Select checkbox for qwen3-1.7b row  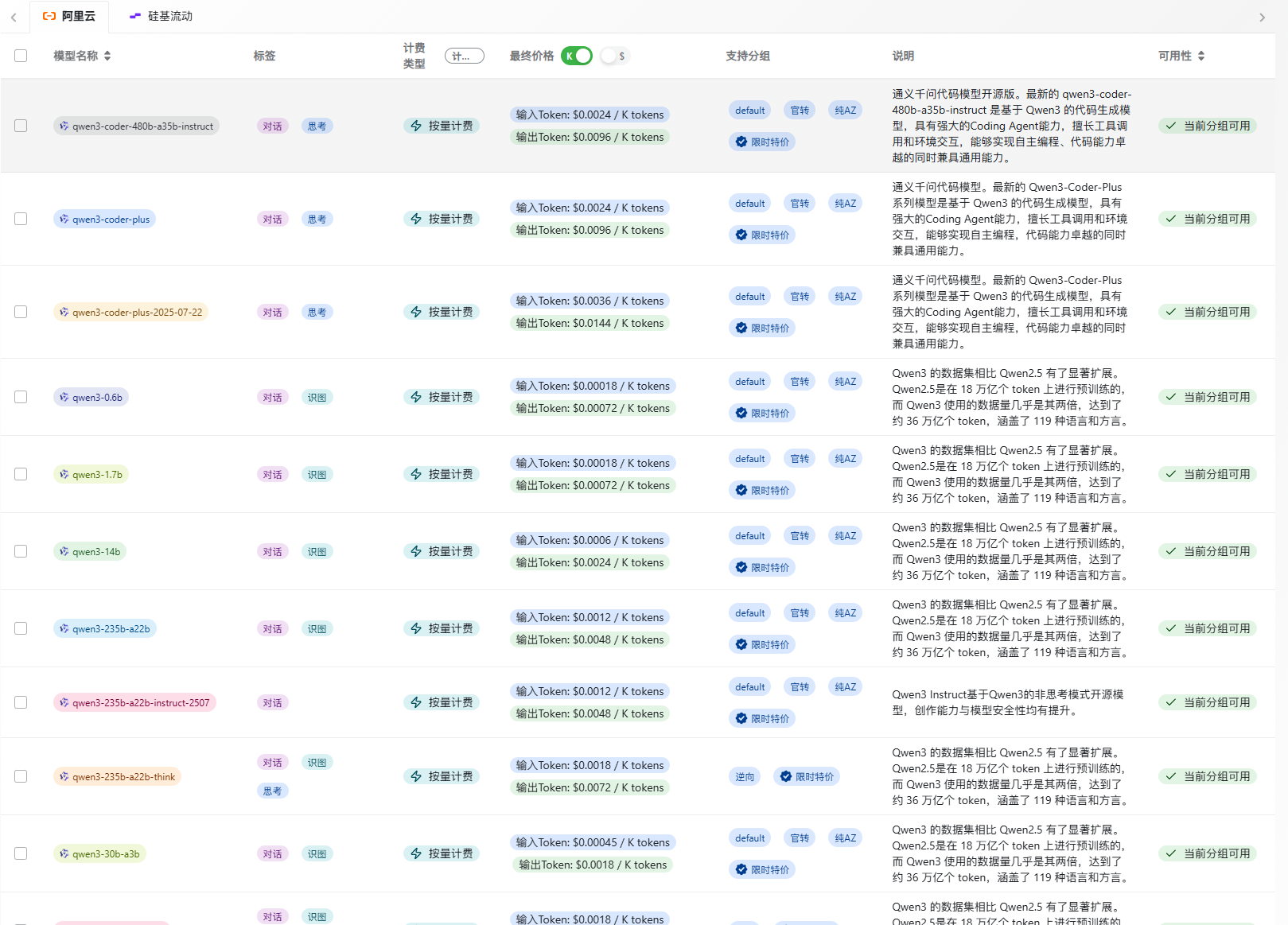click(x=21, y=474)
